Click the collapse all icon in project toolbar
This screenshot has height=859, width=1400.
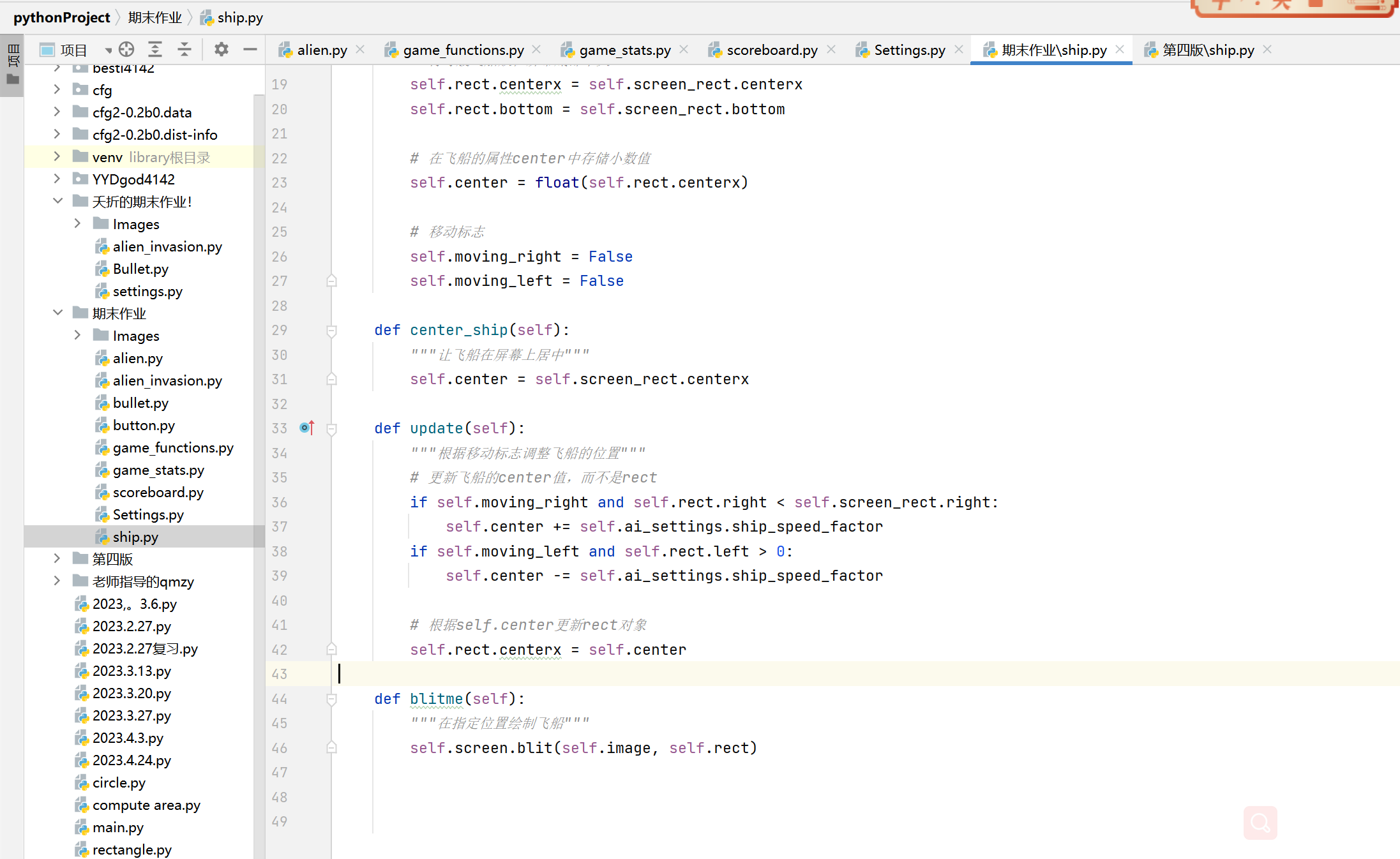(x=184, y=49)
